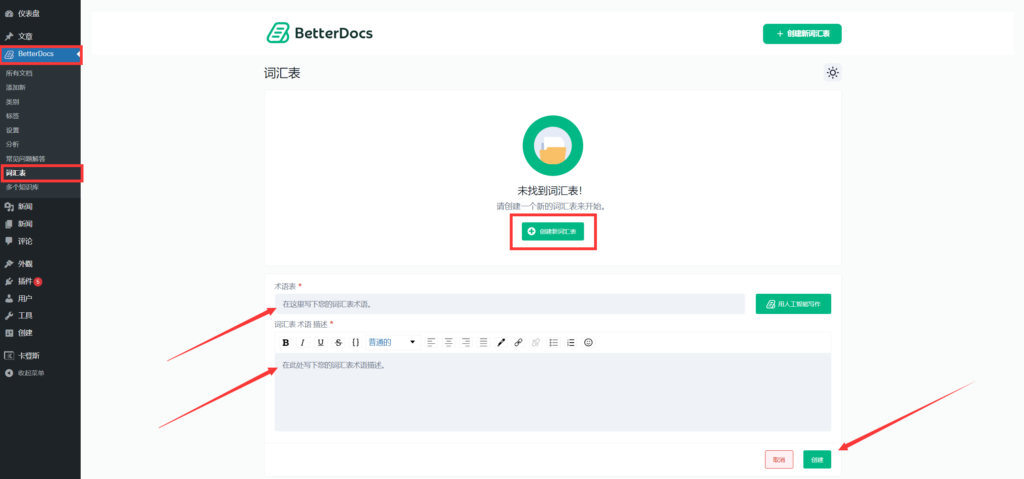Open 添加新 submenu item
This screenshot has width=1024, height=479.
(16, 87)
